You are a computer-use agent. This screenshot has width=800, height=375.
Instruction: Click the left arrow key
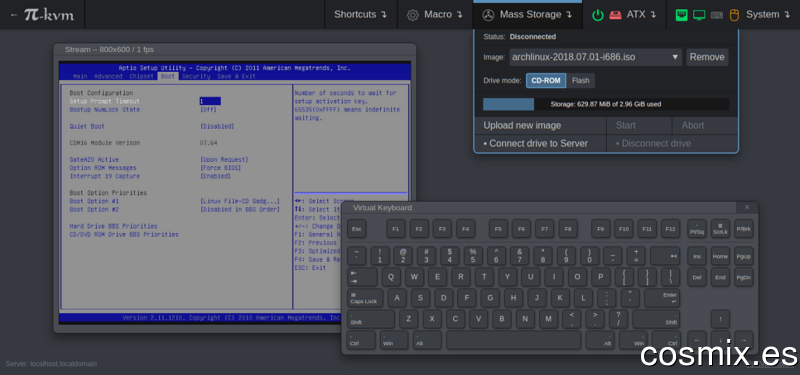(x=697, y=340)
